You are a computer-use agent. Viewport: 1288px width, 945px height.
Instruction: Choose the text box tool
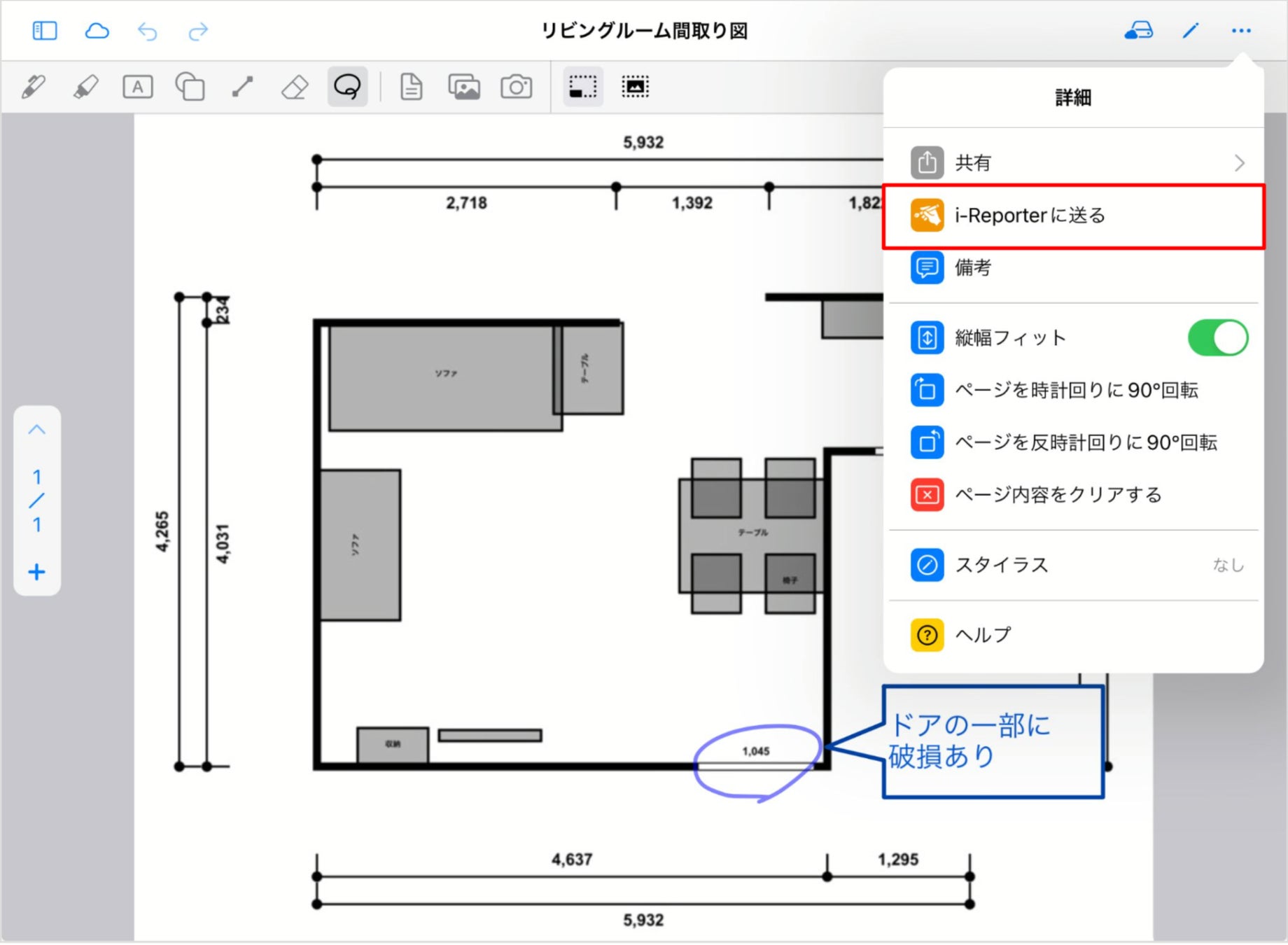pos(138,87)
